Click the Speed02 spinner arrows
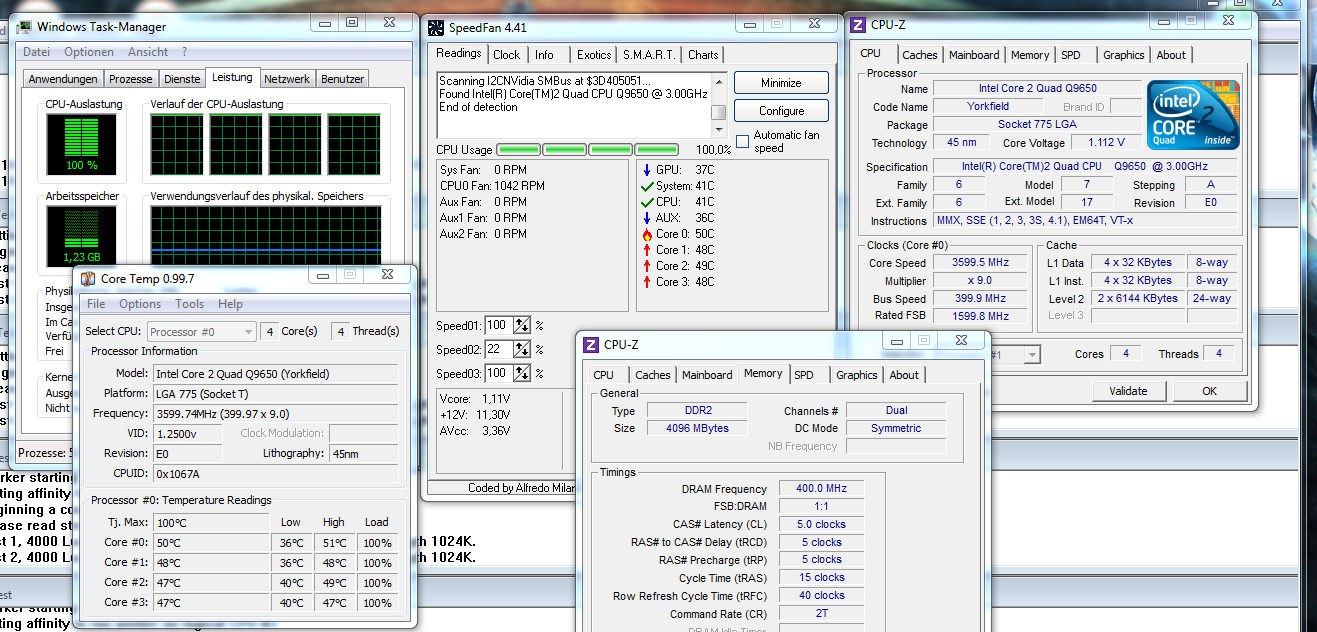1317x632 pixels. tap(522, 349)
